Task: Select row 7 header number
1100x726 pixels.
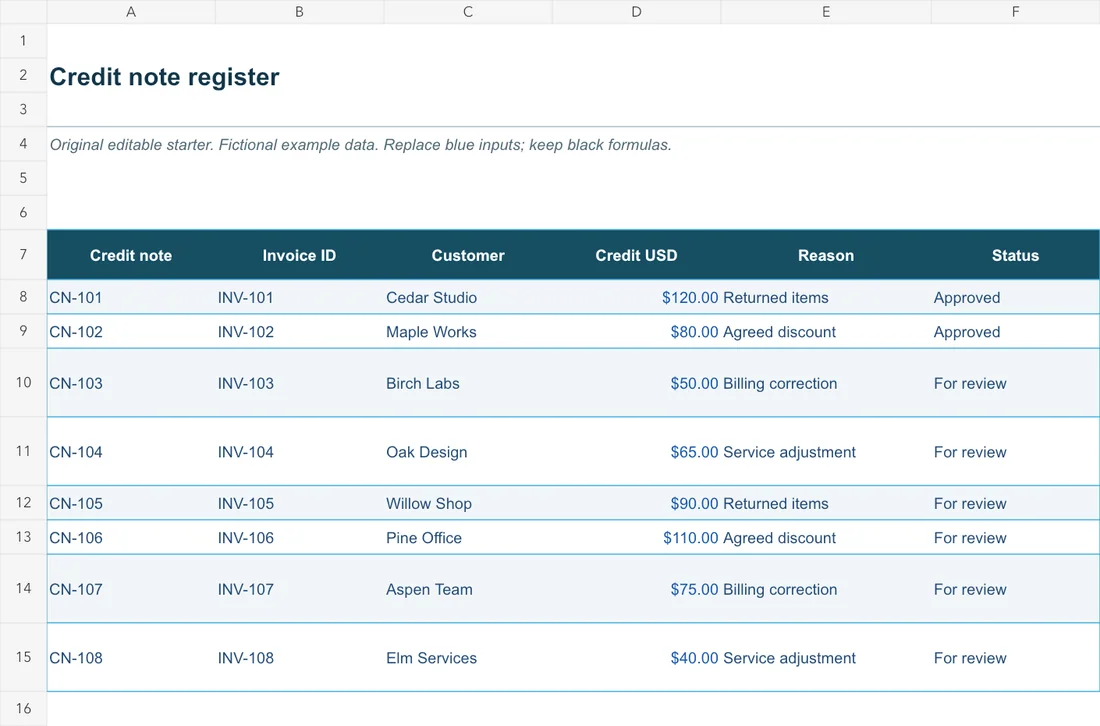Action: [23, 254]
